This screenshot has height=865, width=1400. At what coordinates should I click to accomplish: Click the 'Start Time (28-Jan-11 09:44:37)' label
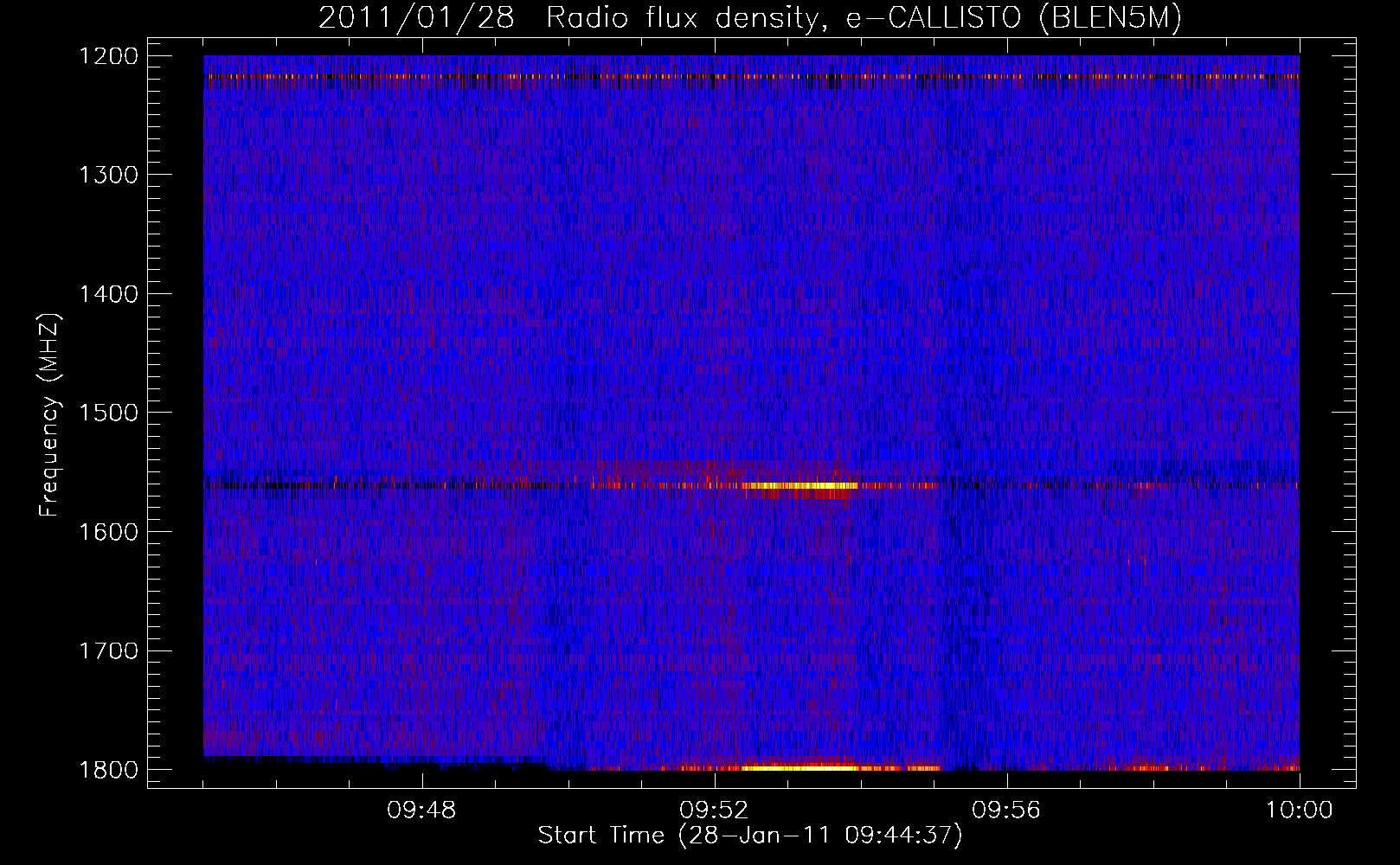(x=750, y=836)
